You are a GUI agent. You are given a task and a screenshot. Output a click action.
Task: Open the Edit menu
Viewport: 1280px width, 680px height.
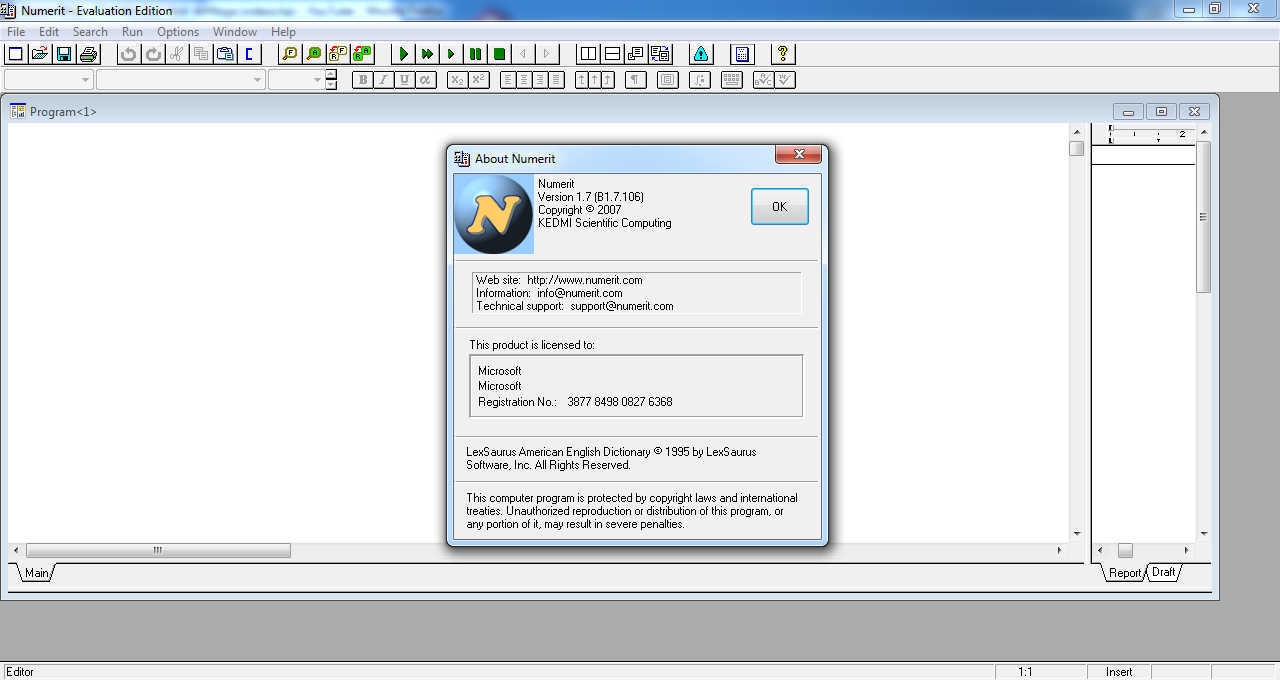49,32
